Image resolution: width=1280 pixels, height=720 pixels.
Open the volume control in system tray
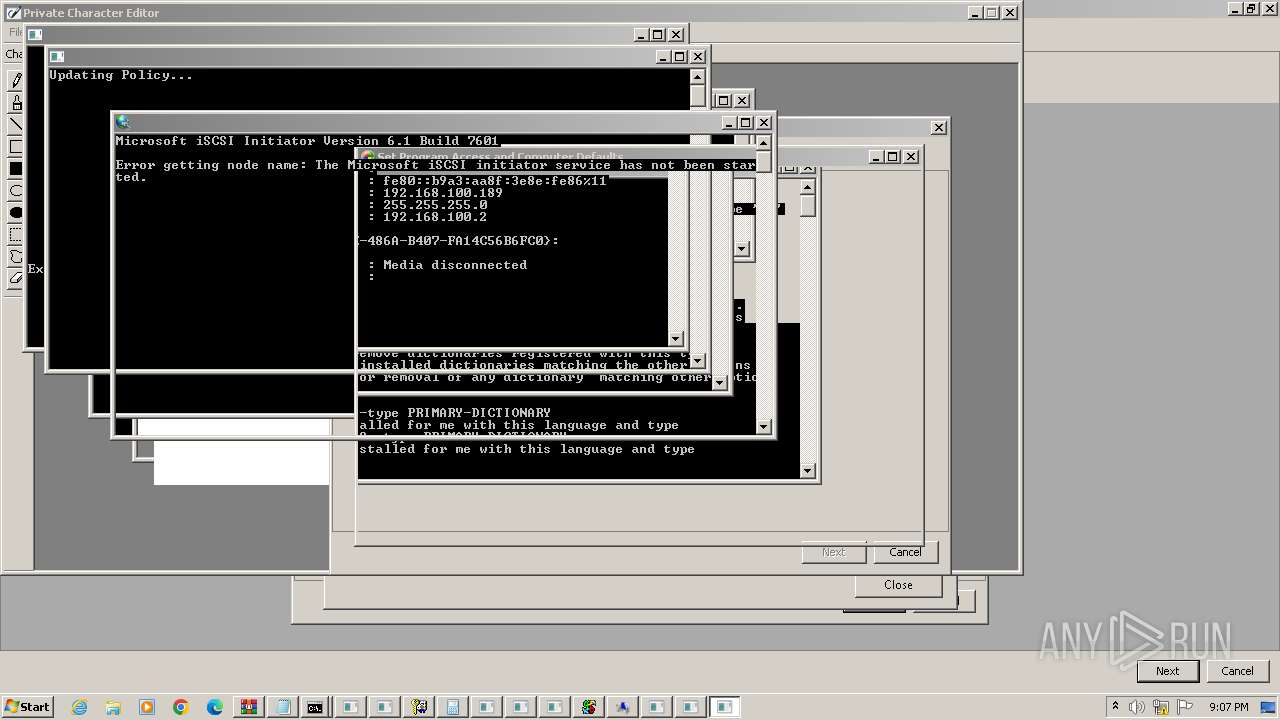[x=1139, y=707]
